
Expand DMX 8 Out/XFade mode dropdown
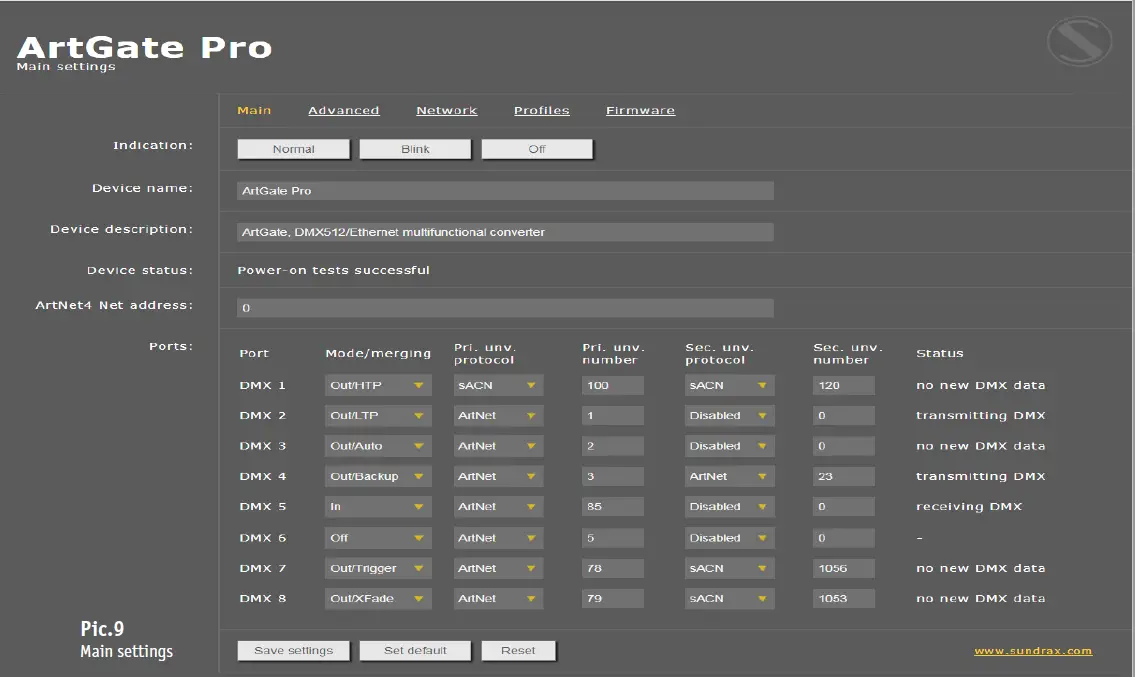[378, 599]
